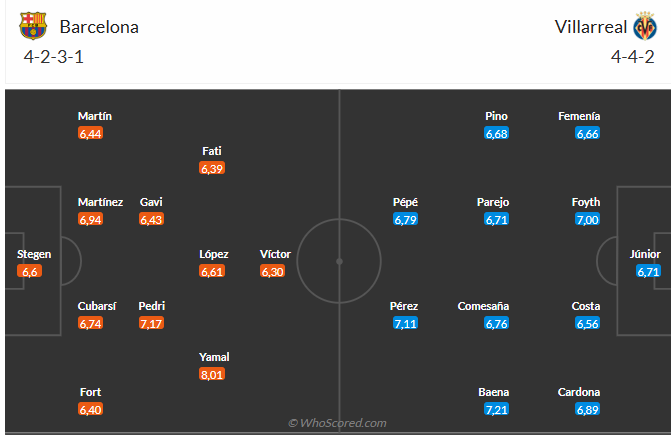Select Cardona's 6,89 rating badge
Viewport: 671px width, 435px height.
point(587,410)
